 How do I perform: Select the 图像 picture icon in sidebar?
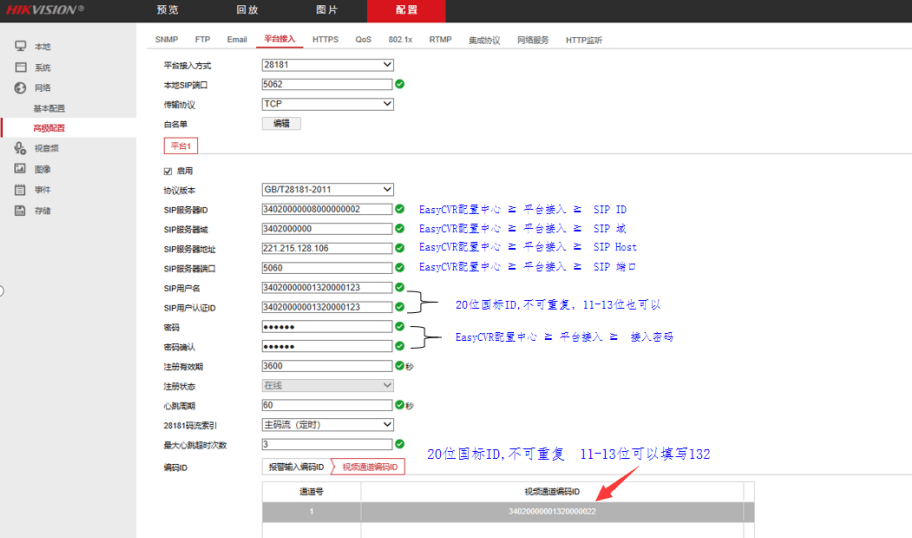coord(20,169)
